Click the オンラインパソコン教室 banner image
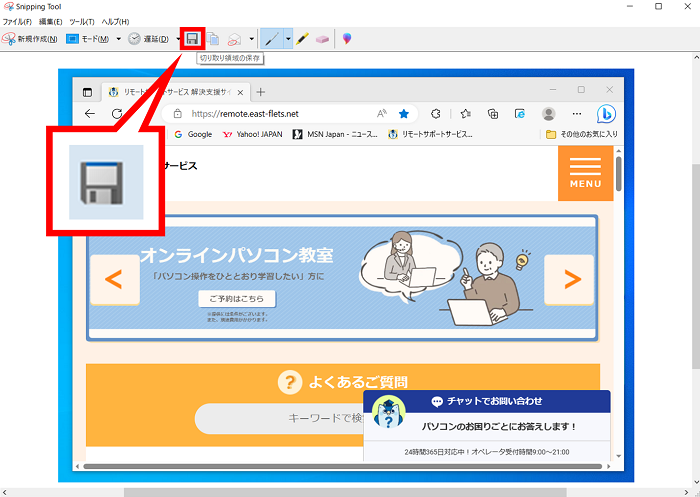Viewport: 700px width, 497px height. tap(342, 278)
